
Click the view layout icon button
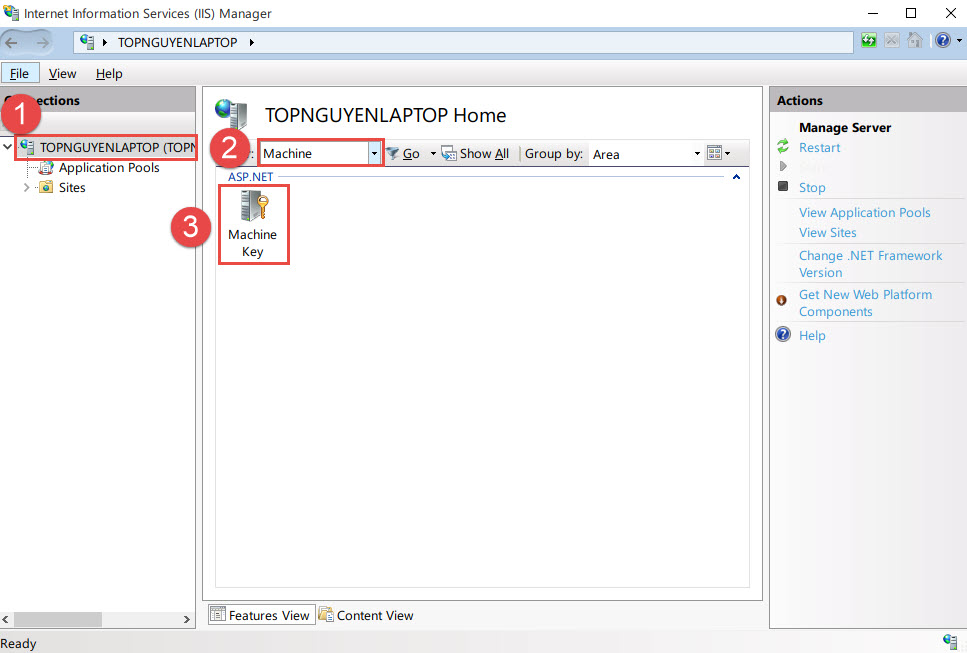(714, 153)
